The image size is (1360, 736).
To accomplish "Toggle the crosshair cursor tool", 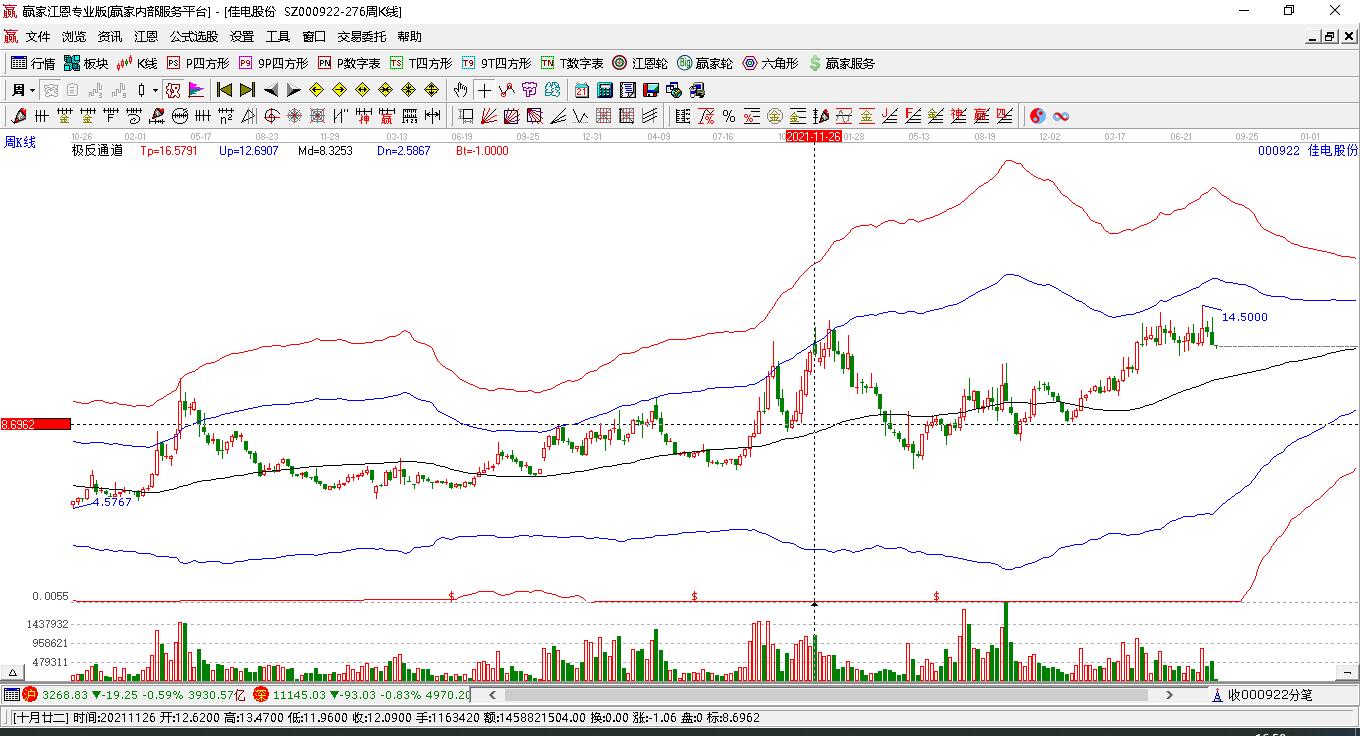I will point(484,90).
